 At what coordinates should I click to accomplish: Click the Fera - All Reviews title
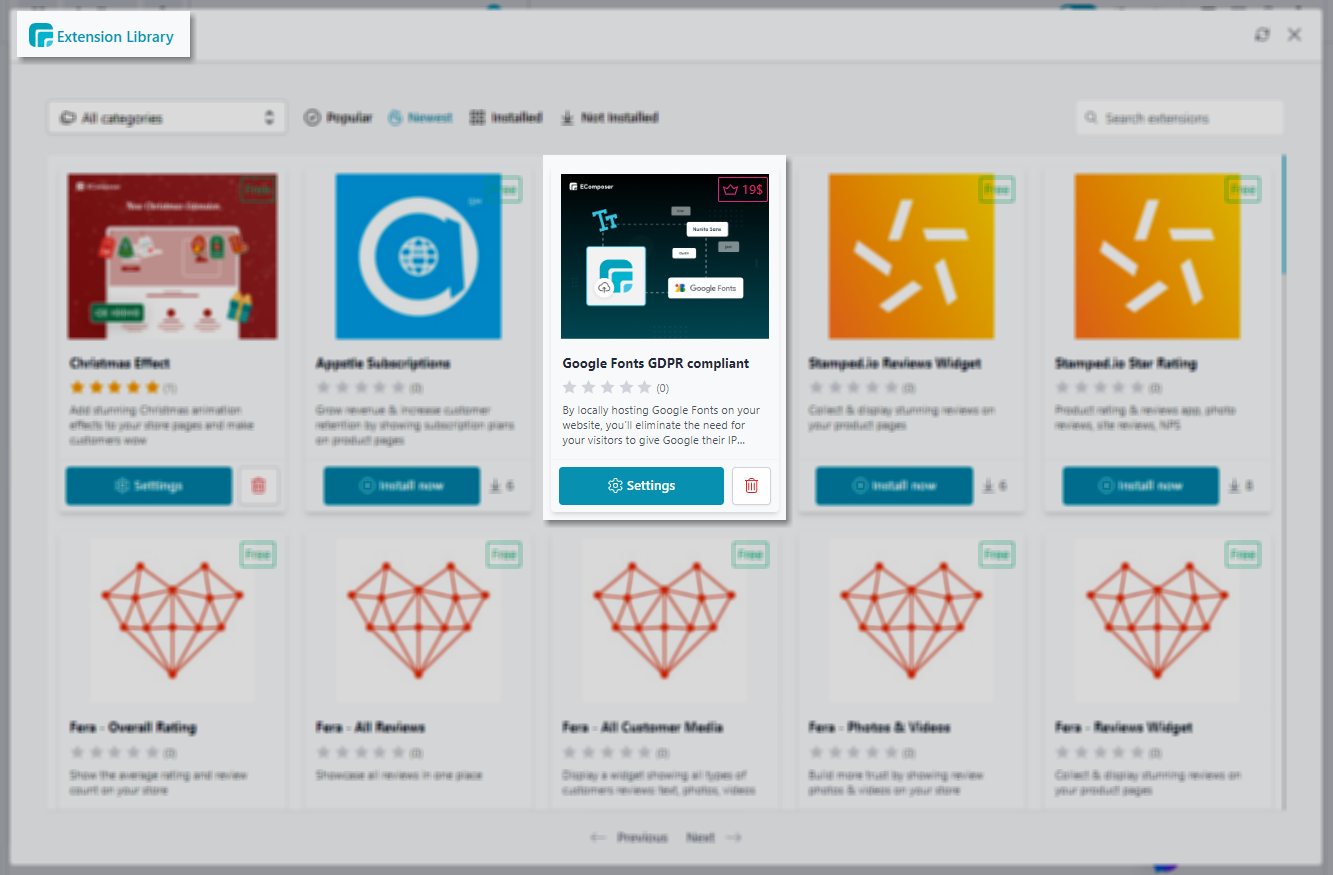371,727
